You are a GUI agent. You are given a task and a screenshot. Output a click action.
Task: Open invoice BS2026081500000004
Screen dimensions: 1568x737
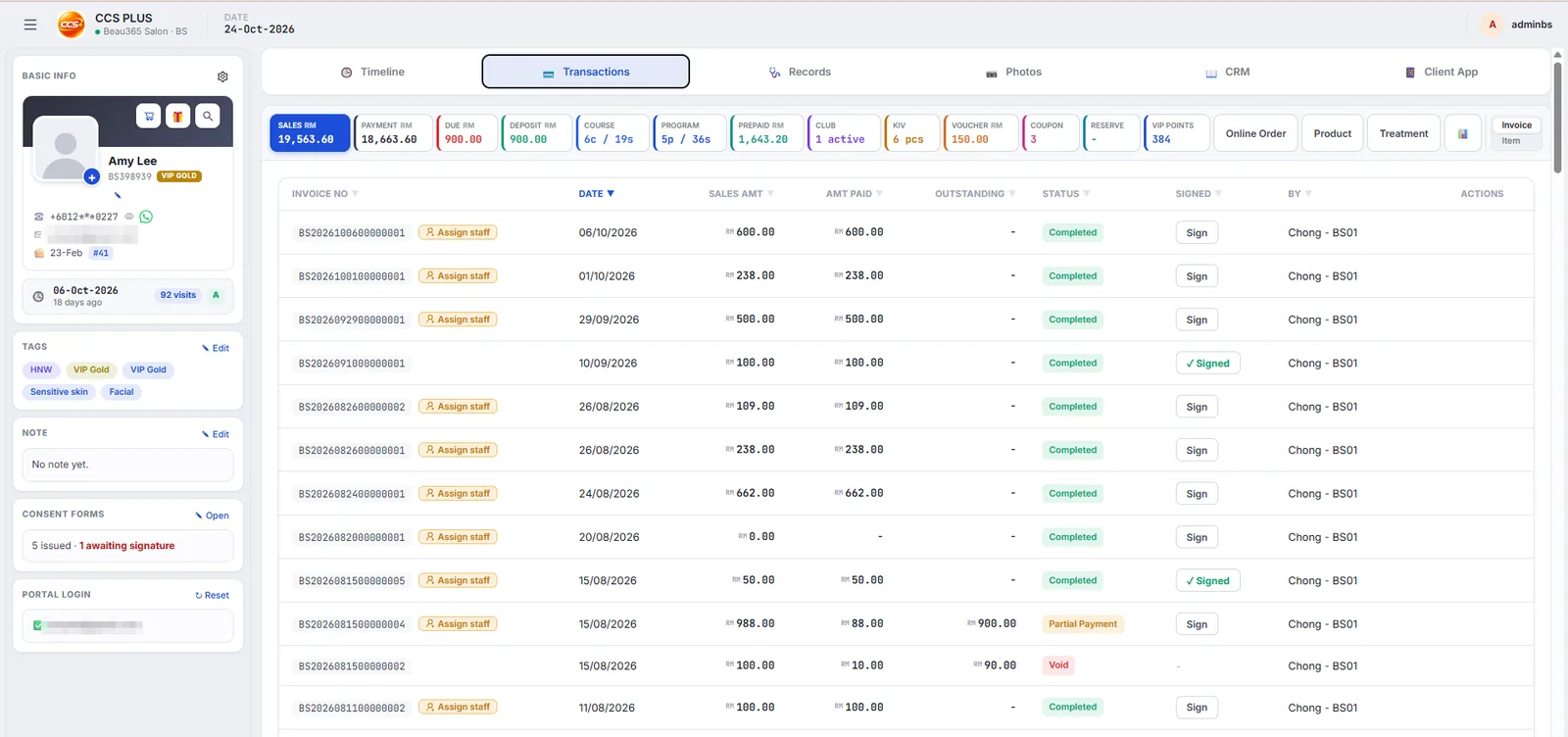click(352, 624)
